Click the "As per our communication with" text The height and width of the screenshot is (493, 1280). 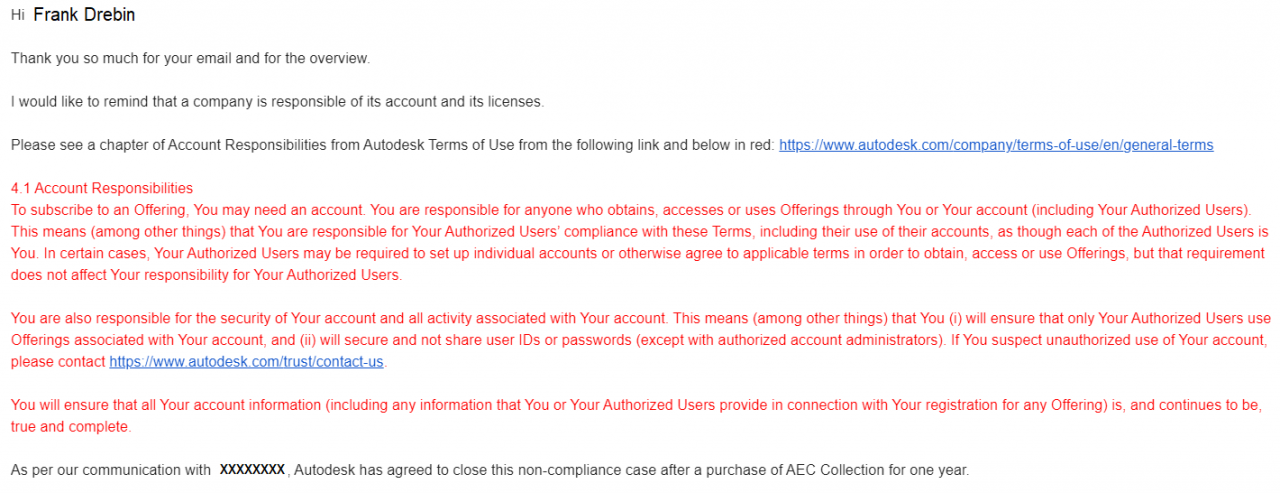point(110,470)
